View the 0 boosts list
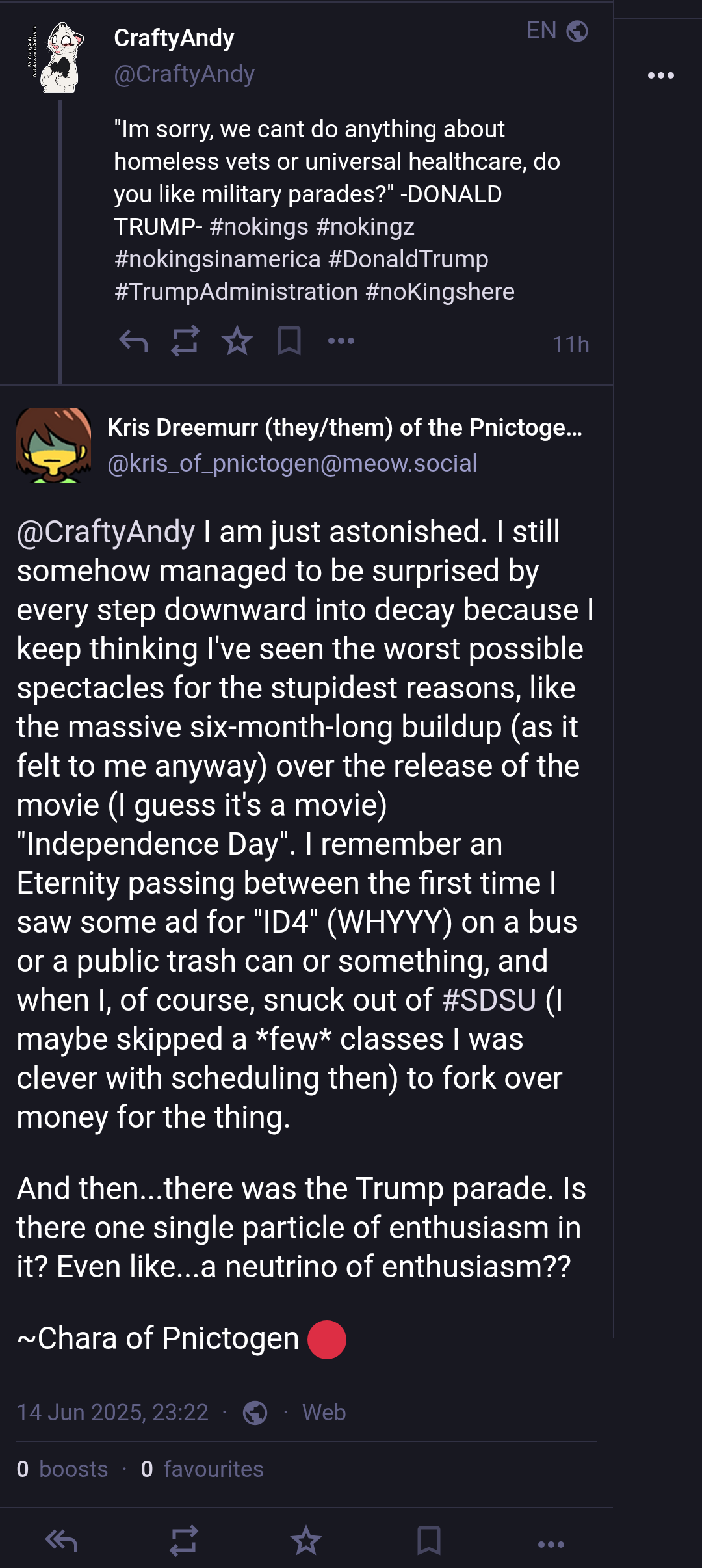Screen dimensions: 702x1568 62,1469
